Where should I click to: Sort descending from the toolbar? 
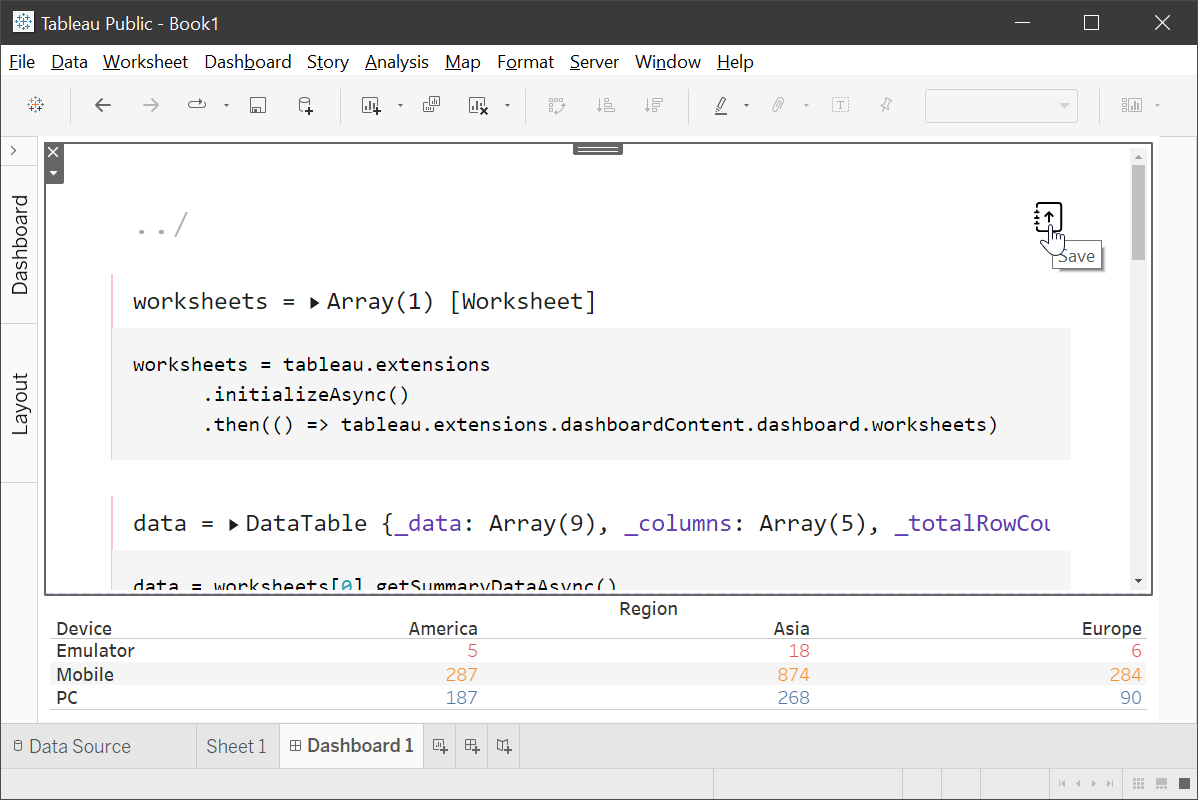coord(654,105)
